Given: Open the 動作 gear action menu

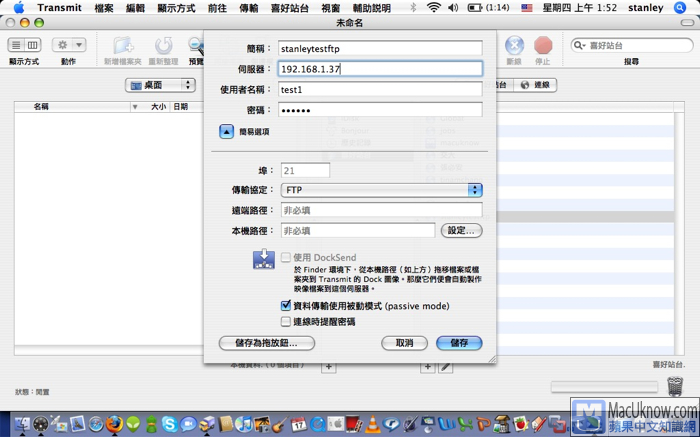Looking at the screenshot, I should (69, 45).
